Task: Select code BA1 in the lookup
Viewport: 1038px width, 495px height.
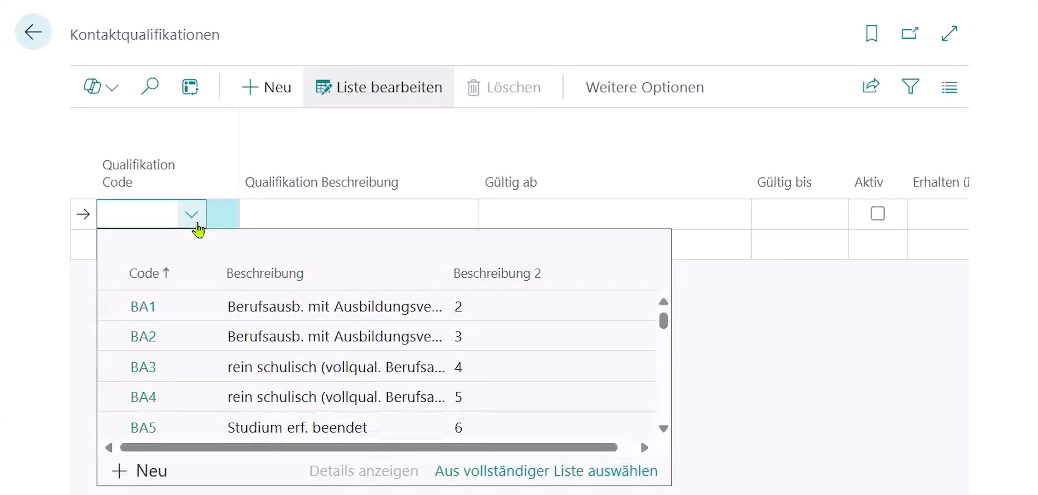Action: pos(143,306)
